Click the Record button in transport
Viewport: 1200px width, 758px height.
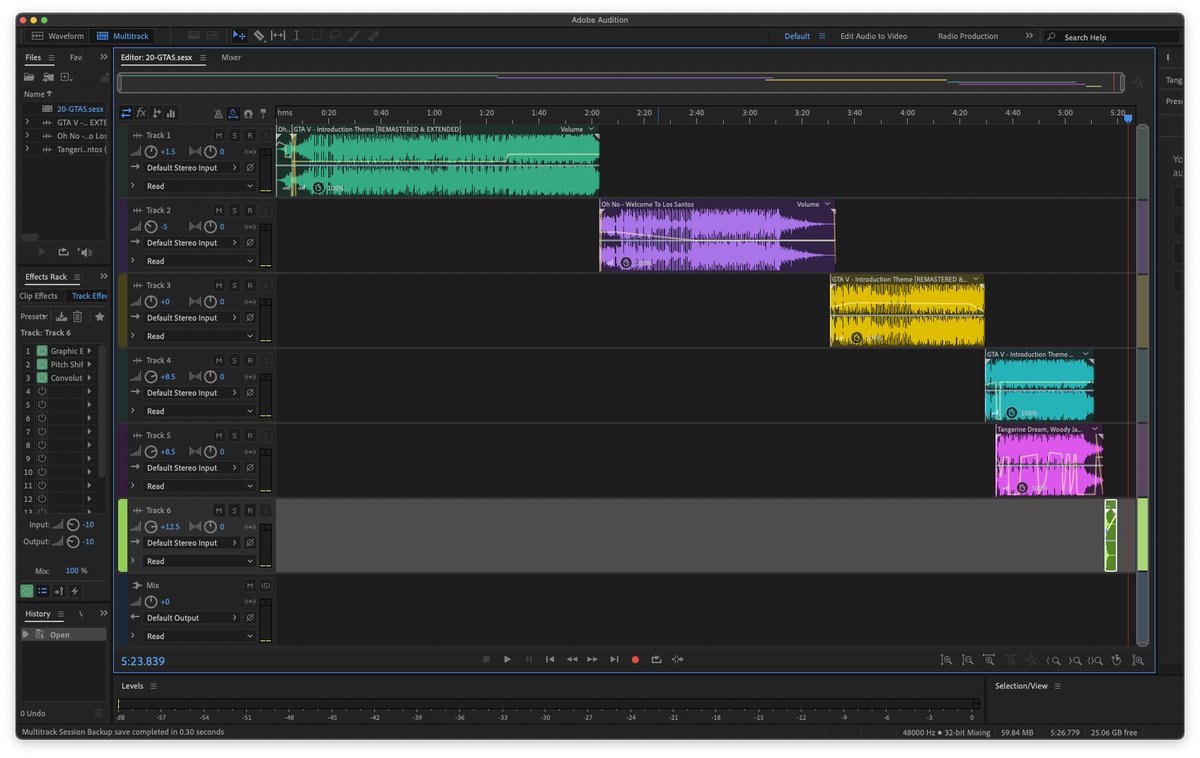point(635,659)
